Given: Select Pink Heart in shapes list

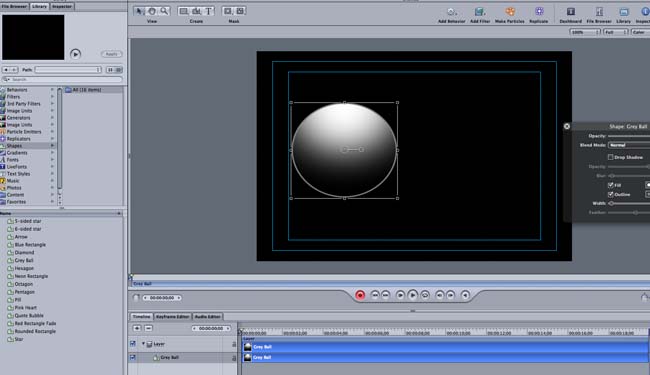Looking at the screenshot, I should click(x=26, y=307).
